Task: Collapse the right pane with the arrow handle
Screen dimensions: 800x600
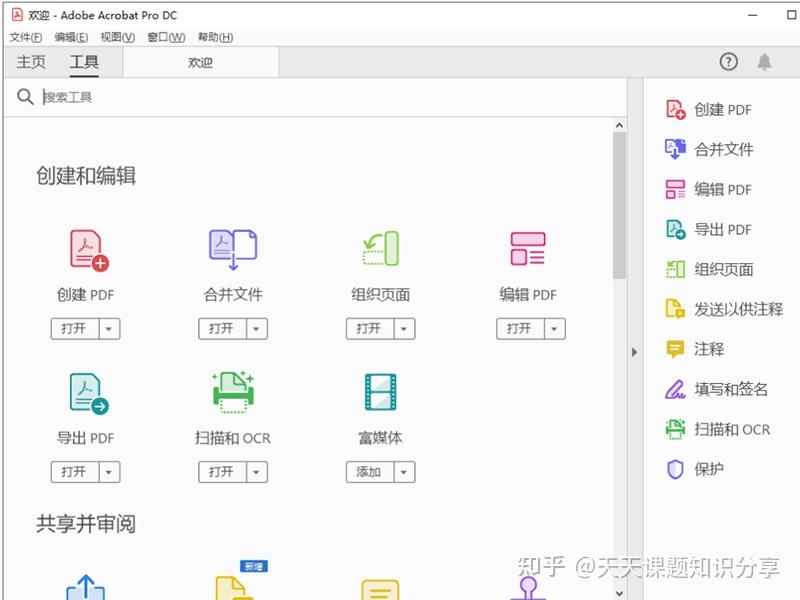Action: coord(635,352)
